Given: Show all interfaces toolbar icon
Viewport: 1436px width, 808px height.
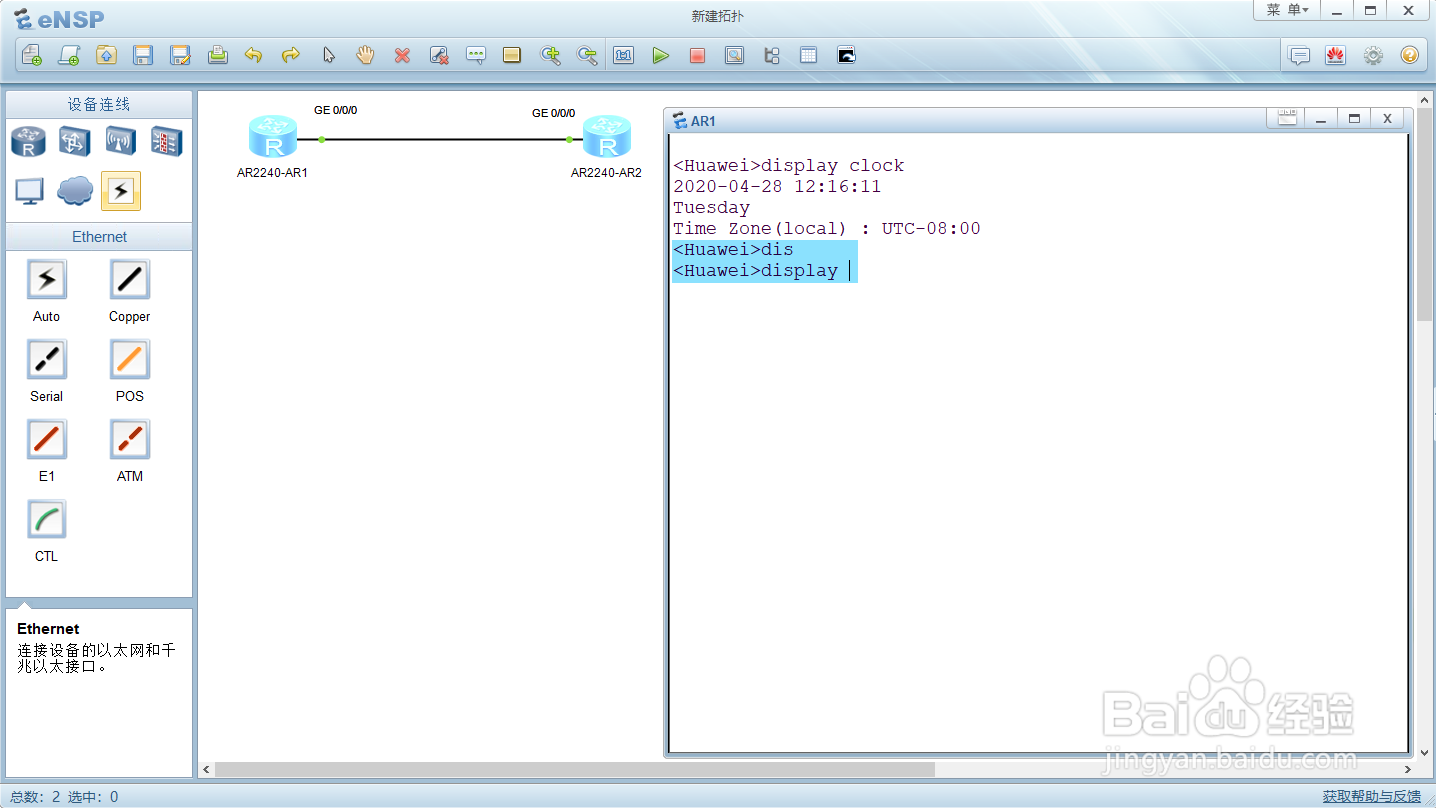Looking at the screenshot, I should (x=771, y=55).
